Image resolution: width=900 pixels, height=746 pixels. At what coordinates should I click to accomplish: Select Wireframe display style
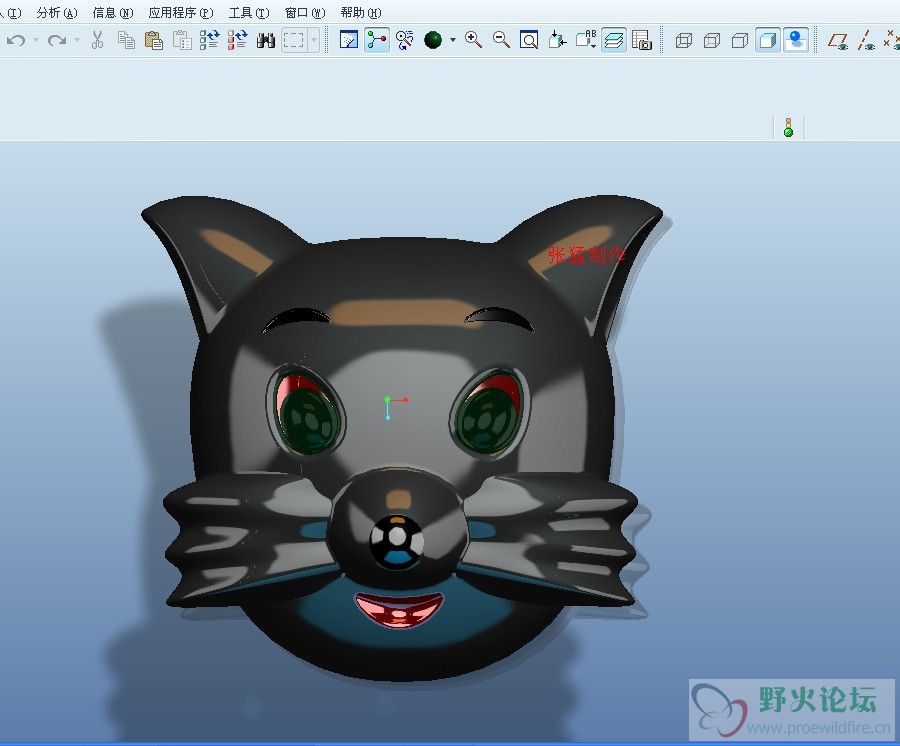(684, 40)
